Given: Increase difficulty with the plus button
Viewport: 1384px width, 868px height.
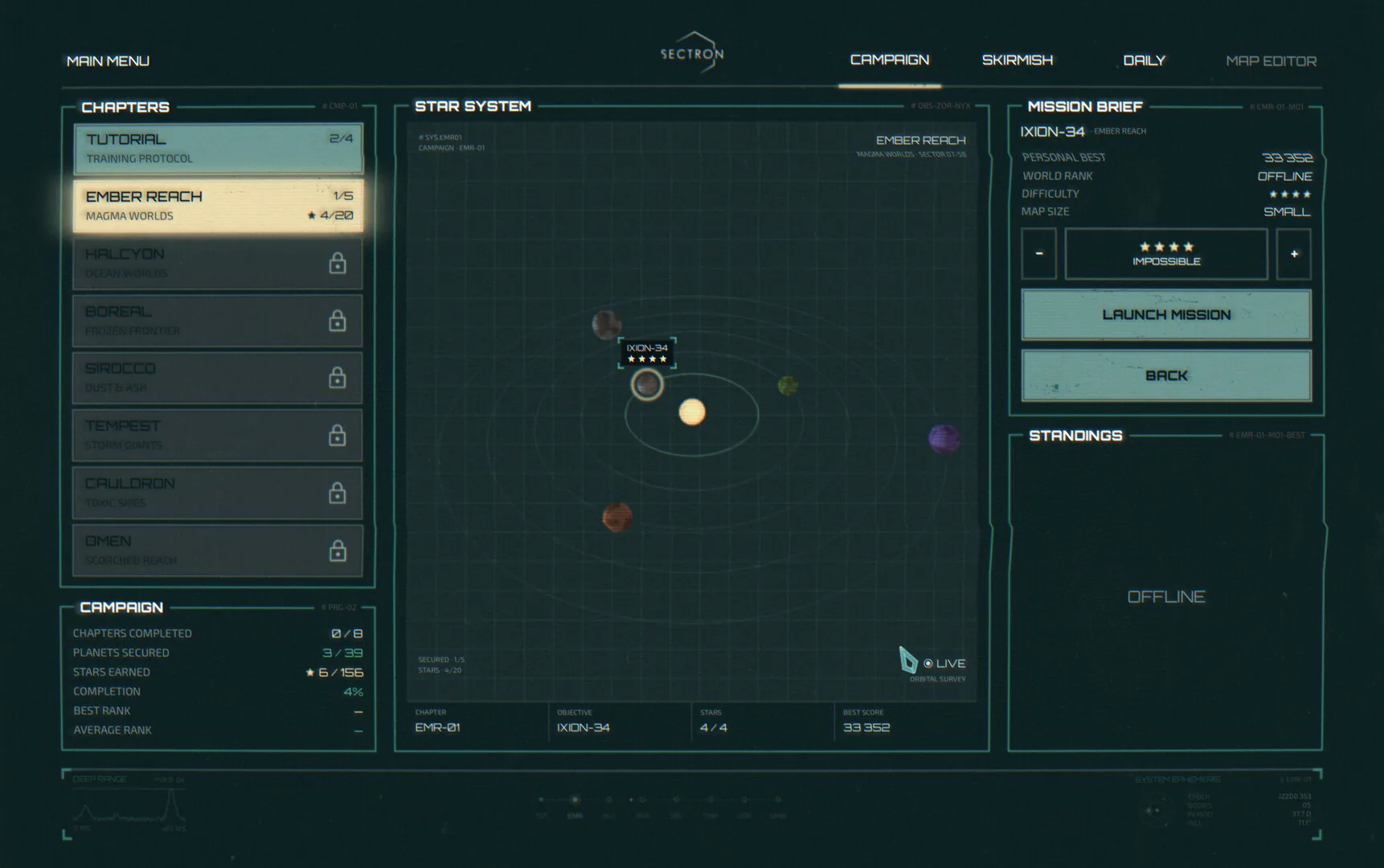Looking at the screenshot, I should pos(1294,254).
